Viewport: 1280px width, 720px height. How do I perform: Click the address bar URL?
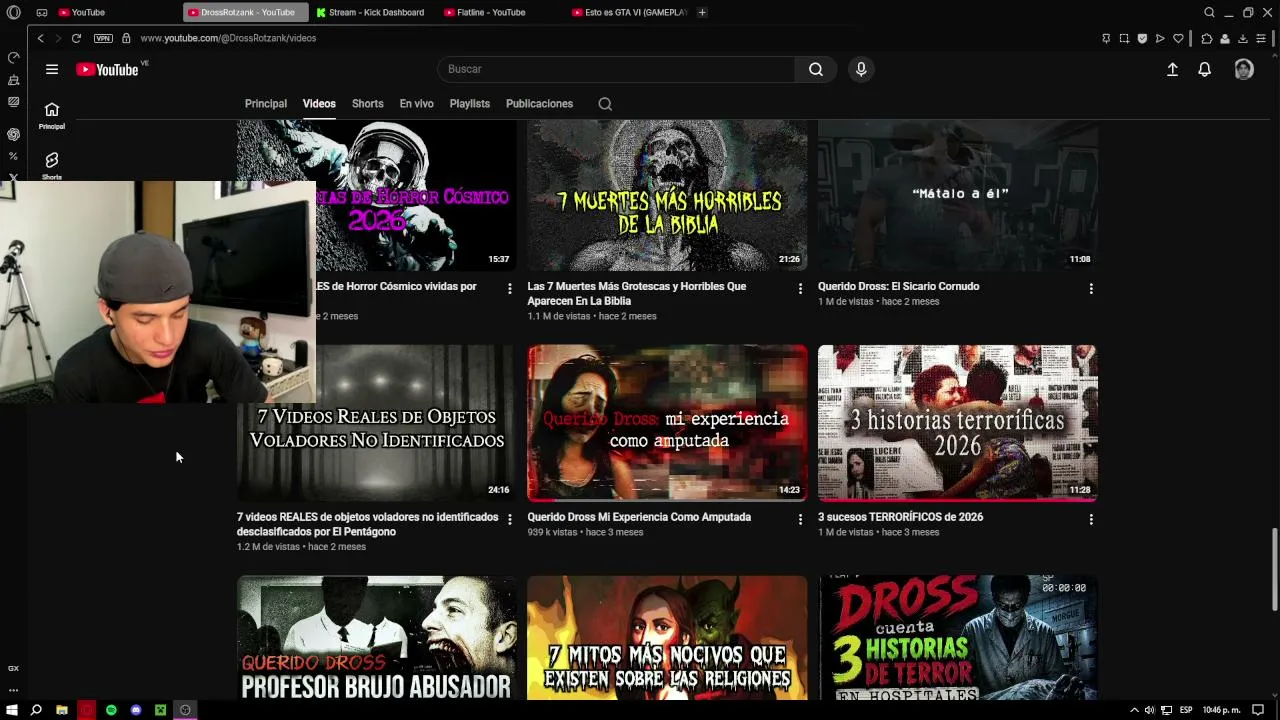228,38
